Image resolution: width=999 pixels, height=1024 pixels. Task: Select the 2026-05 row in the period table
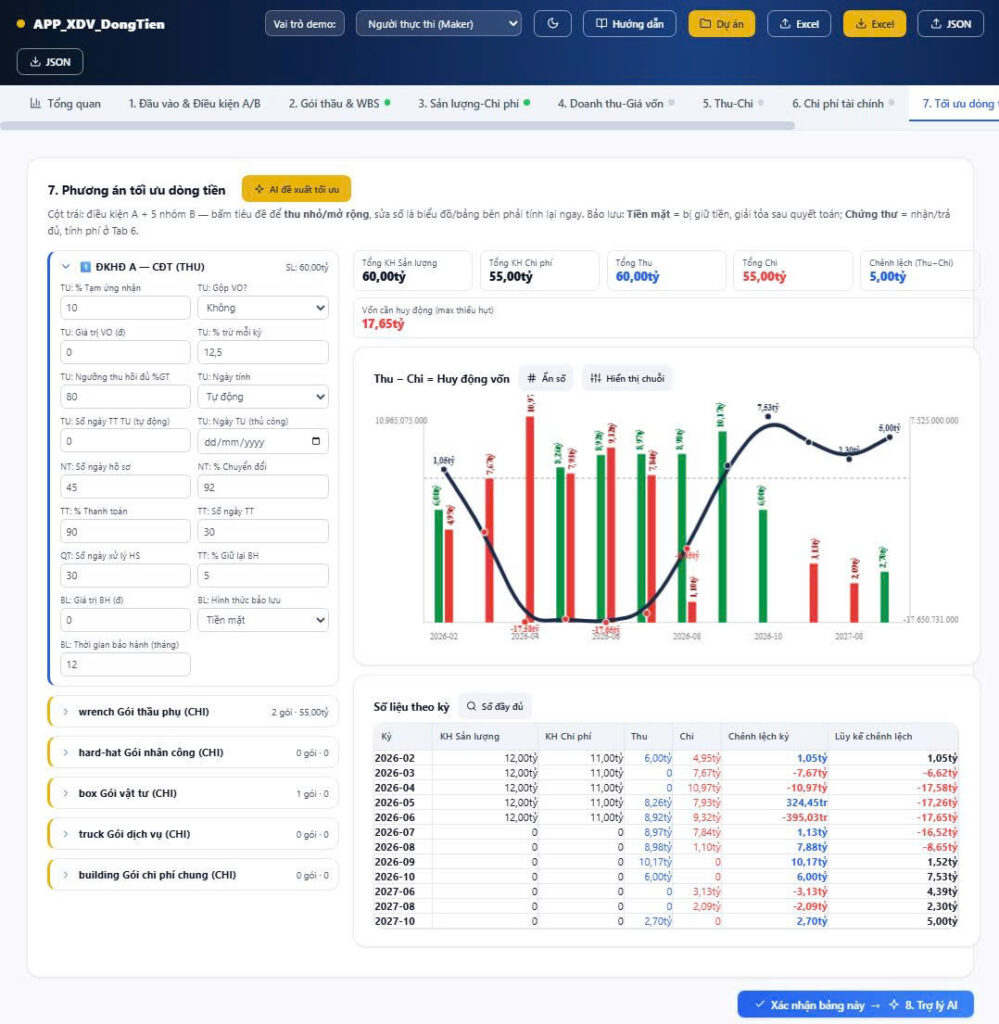coord(666,803)
